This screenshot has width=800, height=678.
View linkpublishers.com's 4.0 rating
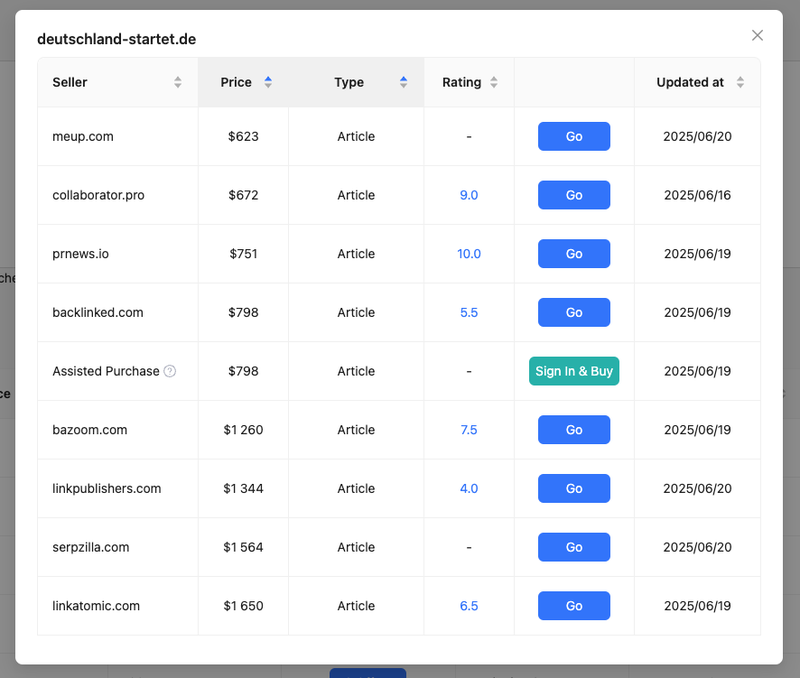pyautogui.click(x=468, y=488)
